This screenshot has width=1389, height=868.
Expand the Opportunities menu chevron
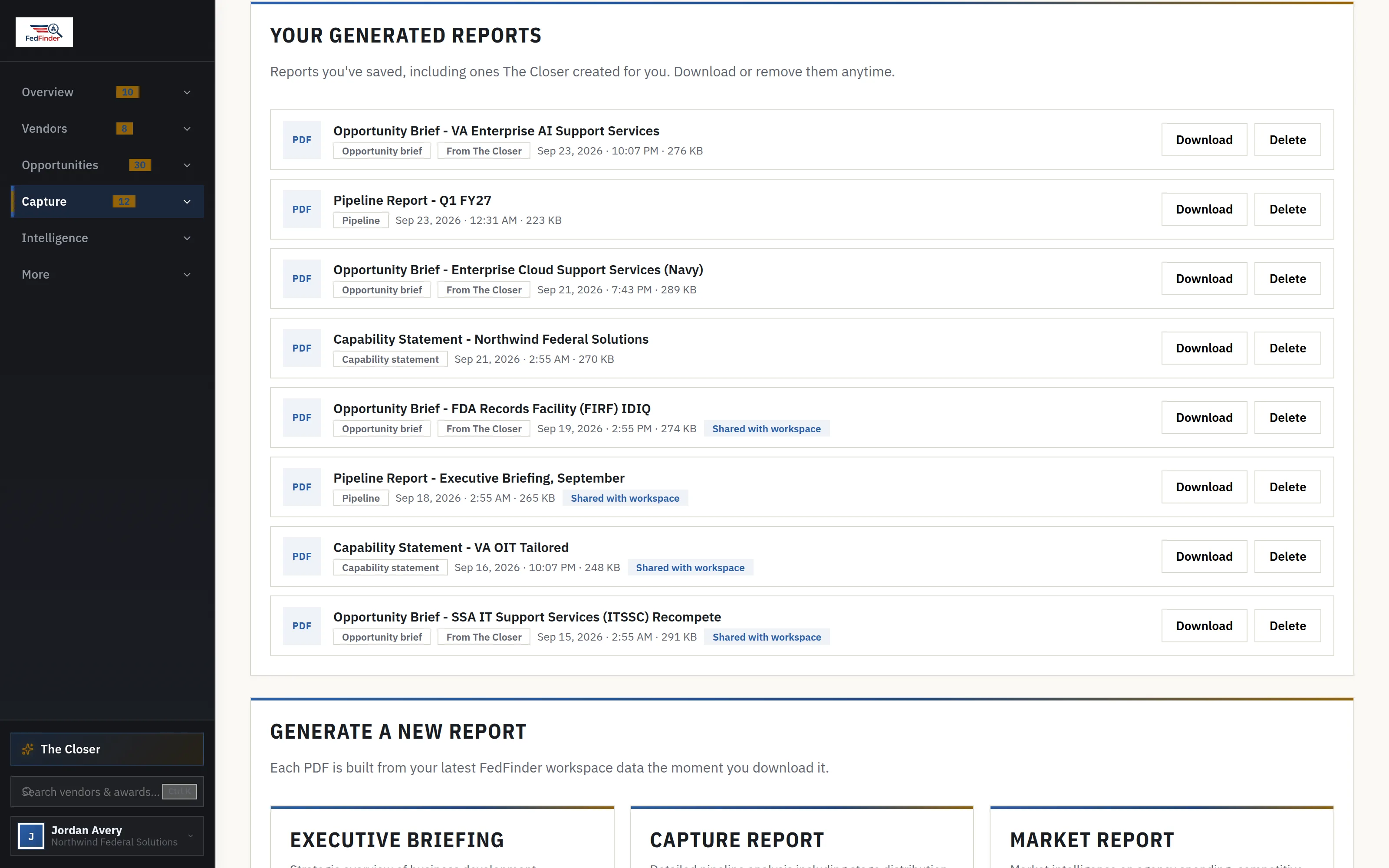[x=187, y=165]
